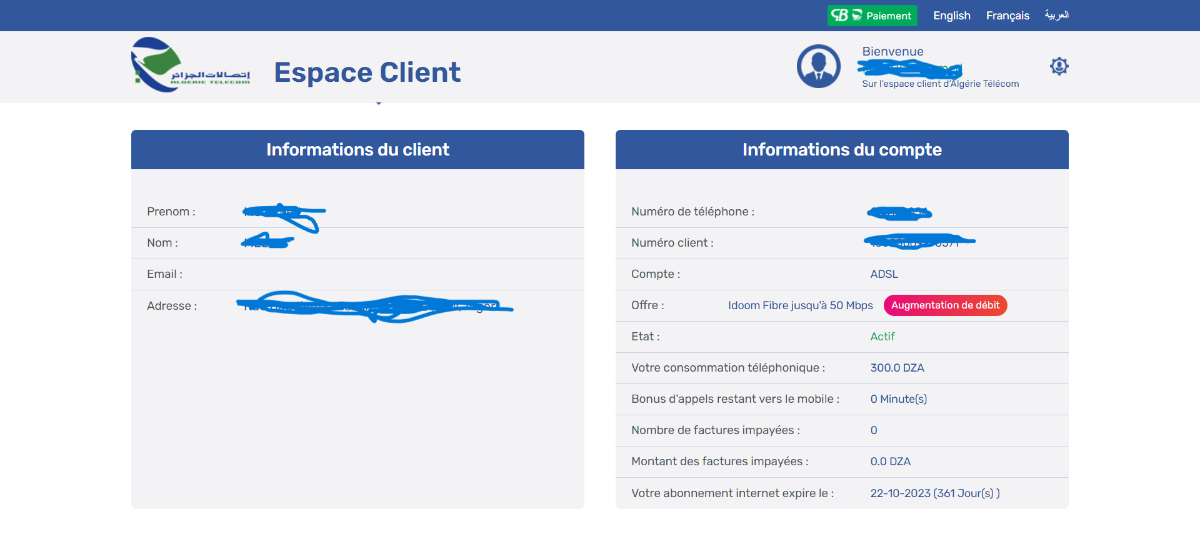Image resolution: width=1200 pixels, height=557 pixels.
Task: Click the Informations du client header
Action: coord(357,150)
